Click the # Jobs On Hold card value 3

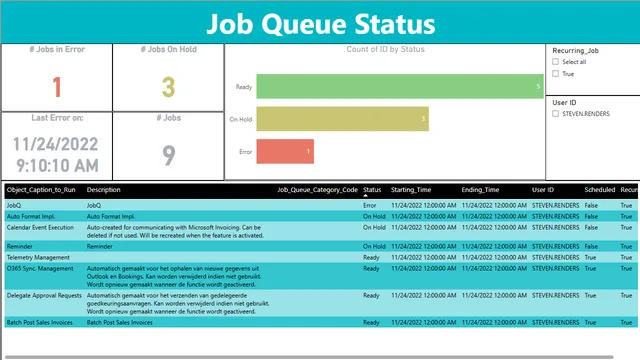[x=169, y=87]
